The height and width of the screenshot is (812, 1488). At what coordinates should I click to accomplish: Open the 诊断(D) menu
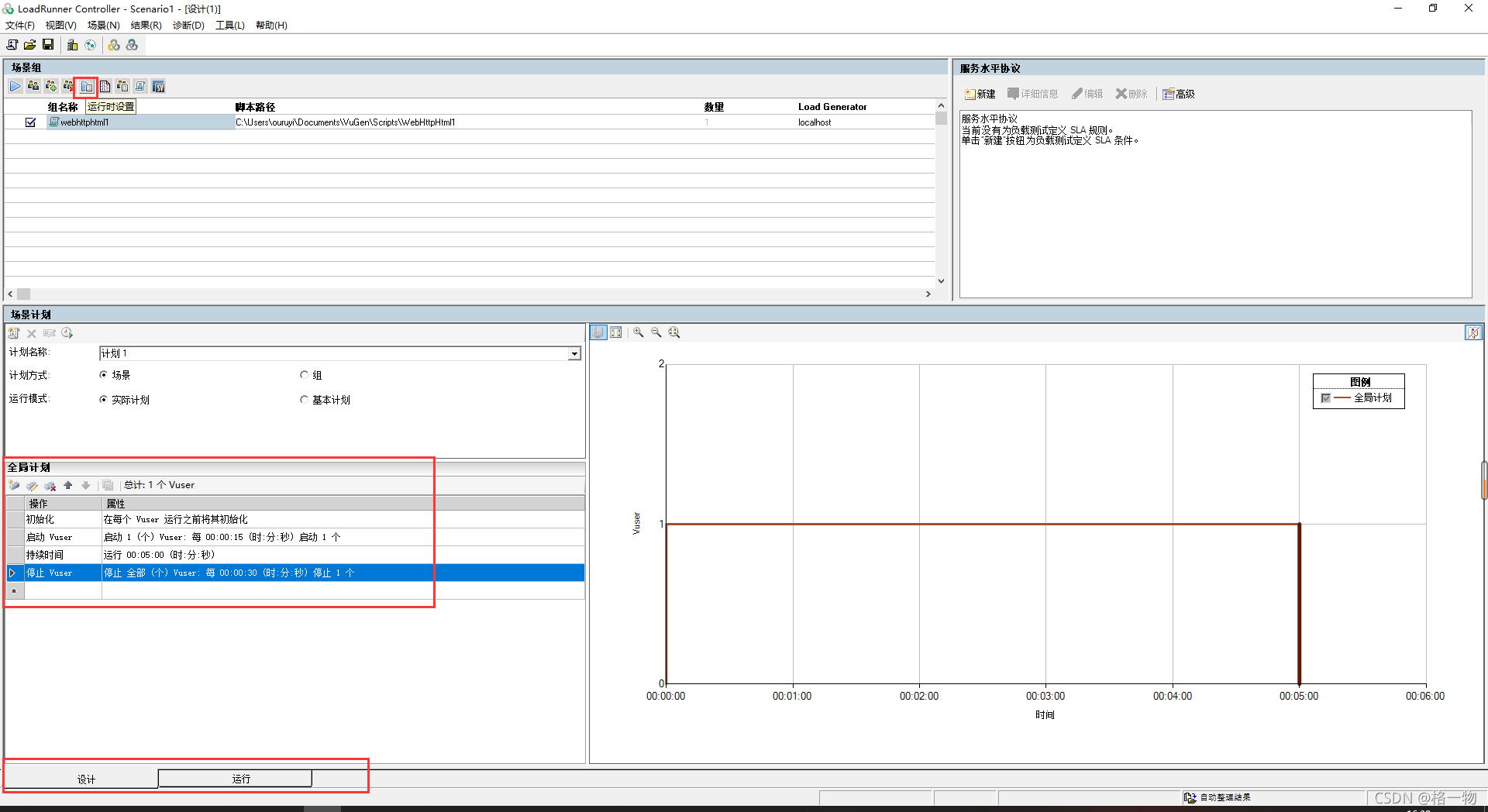point(188,26)
